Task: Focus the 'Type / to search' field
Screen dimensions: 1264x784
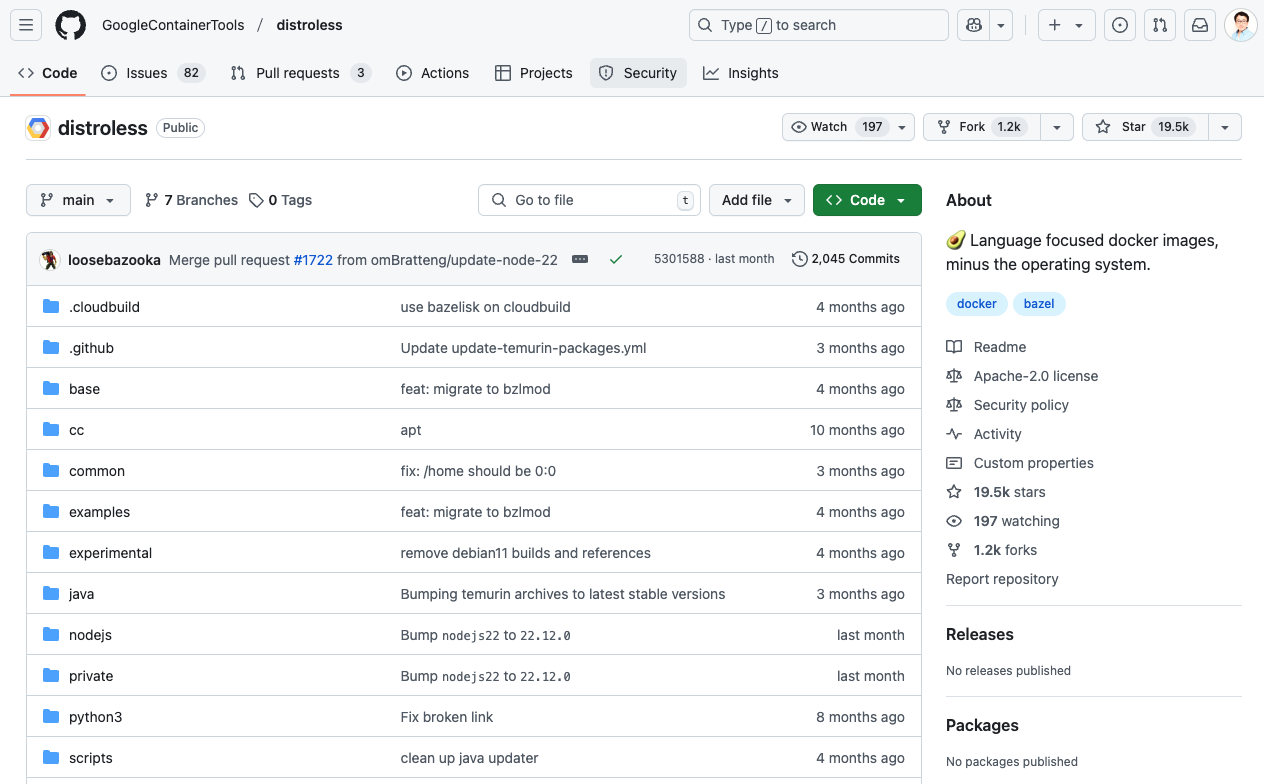Action: pyautogui.click(x=819, y=25)
